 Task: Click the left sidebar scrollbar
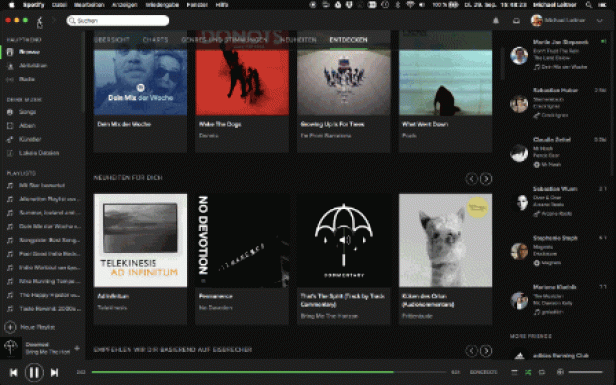(83, 73)
